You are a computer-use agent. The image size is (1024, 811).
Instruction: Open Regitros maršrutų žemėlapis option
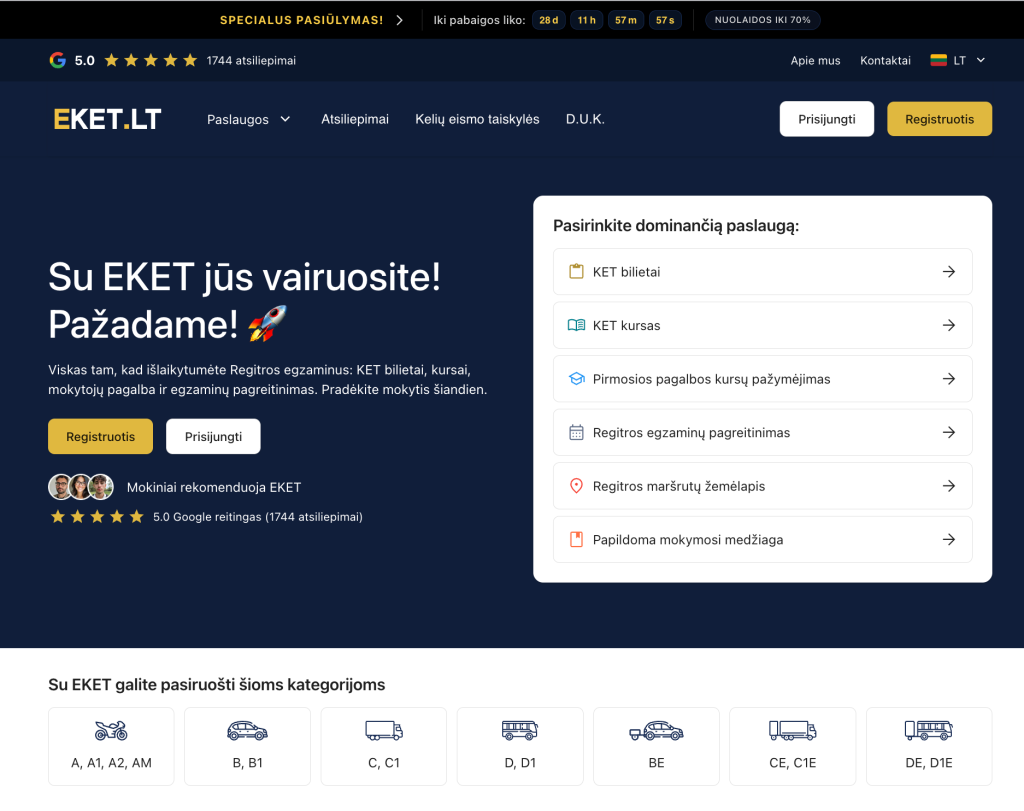[x=762, y=486]
